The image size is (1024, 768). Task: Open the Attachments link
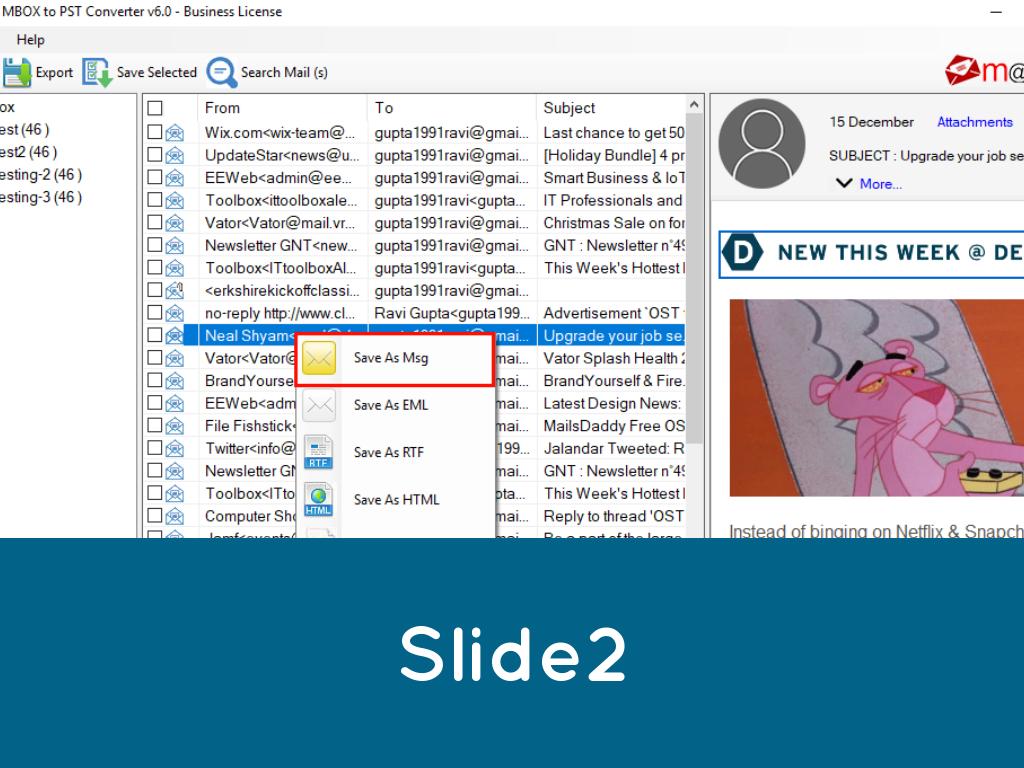(974, 122)
